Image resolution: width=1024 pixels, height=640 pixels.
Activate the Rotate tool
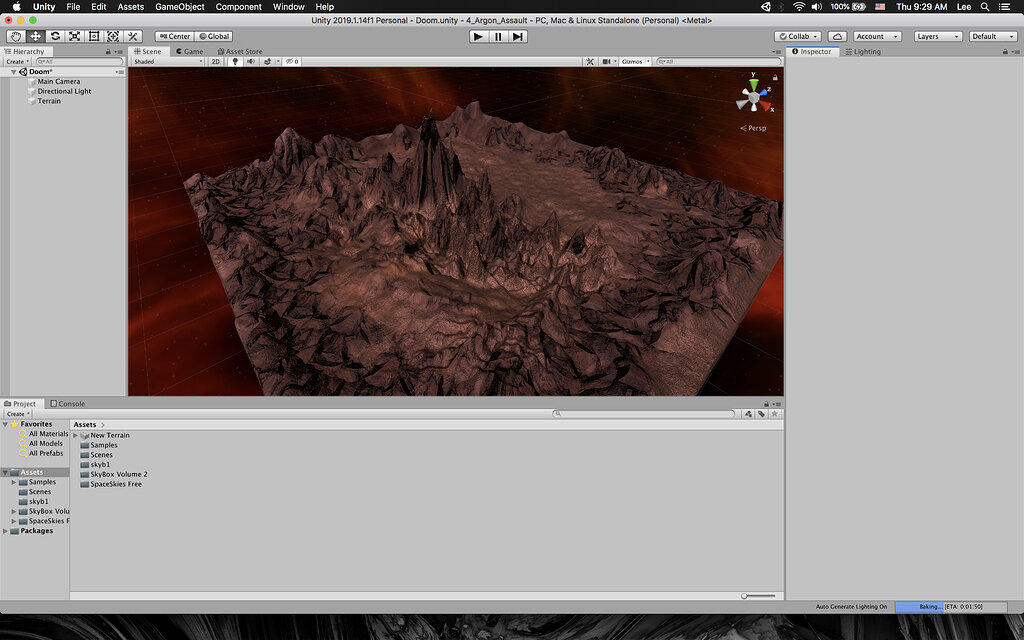pyautogui.click(x=55, y=35)
